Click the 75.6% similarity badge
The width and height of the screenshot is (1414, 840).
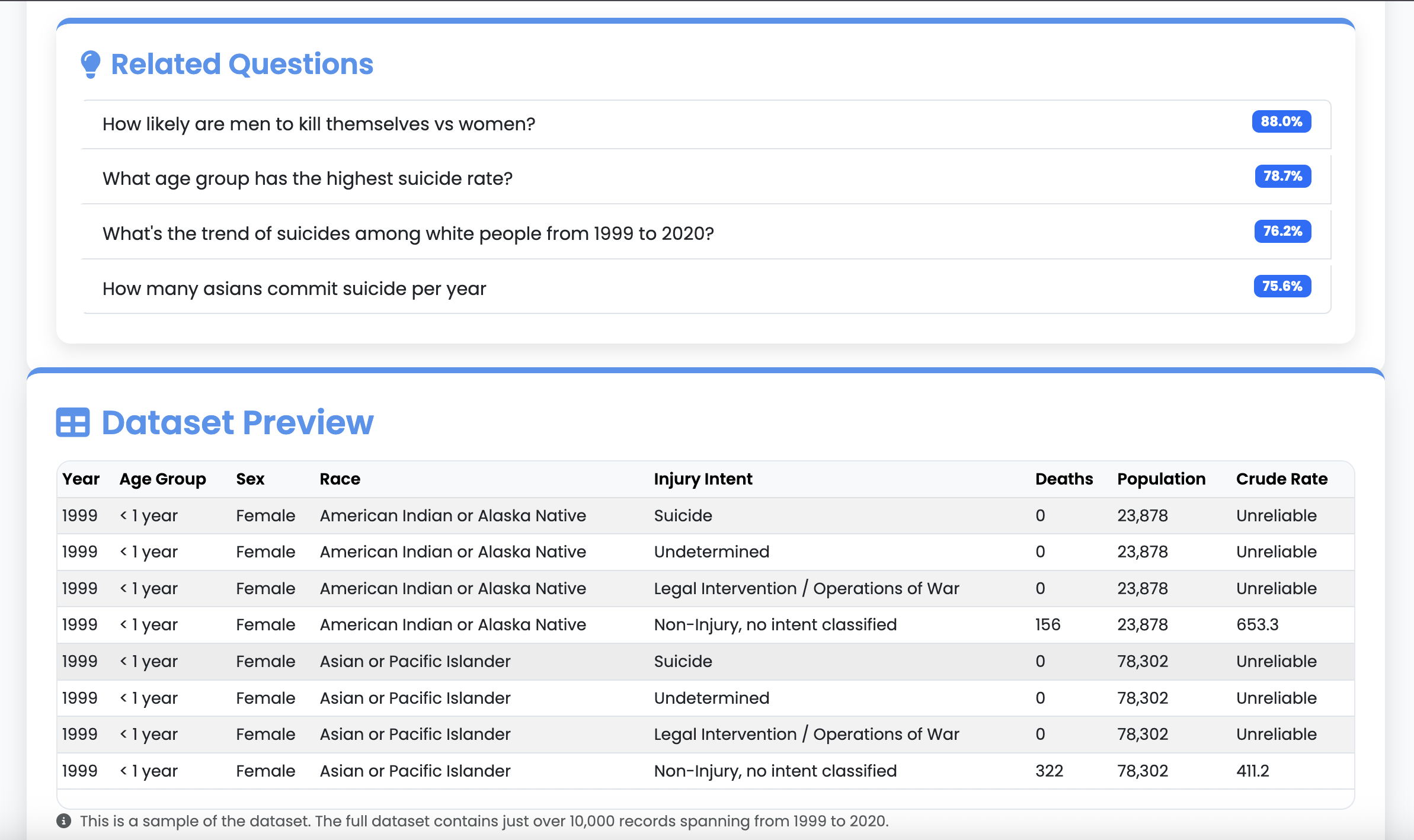coord(1282,287)
